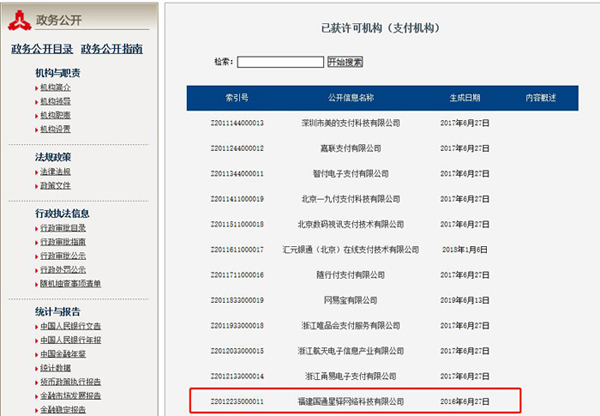Click index number Z2011344000011
600x416 pixels.
[x=237, y=174]
